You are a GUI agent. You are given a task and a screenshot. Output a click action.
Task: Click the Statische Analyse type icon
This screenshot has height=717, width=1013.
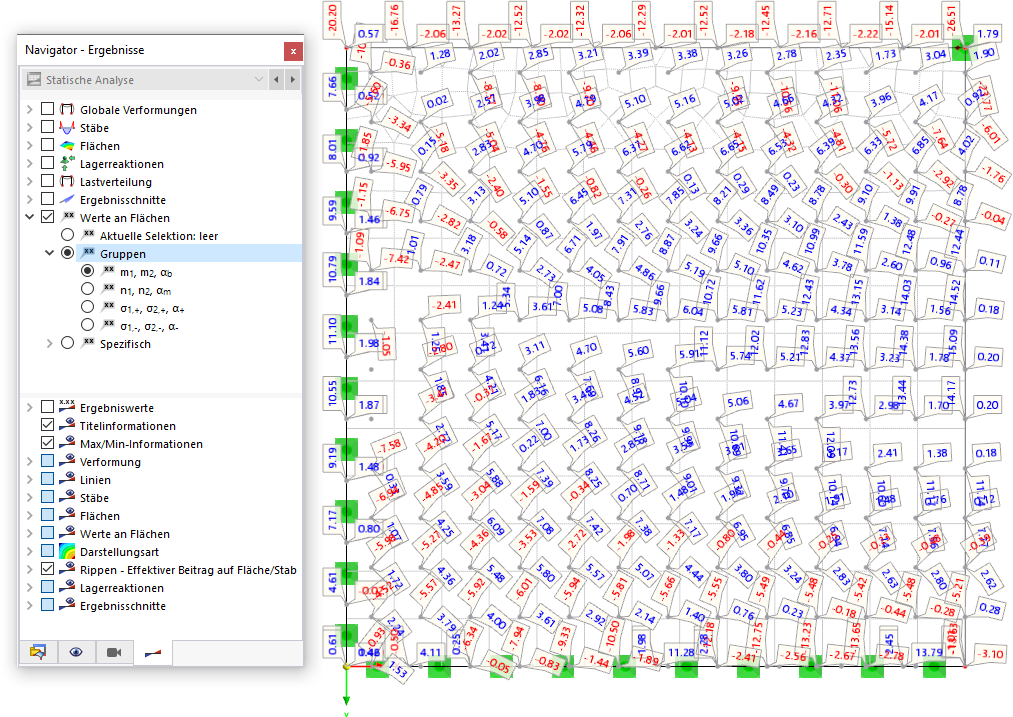[34, 79]
